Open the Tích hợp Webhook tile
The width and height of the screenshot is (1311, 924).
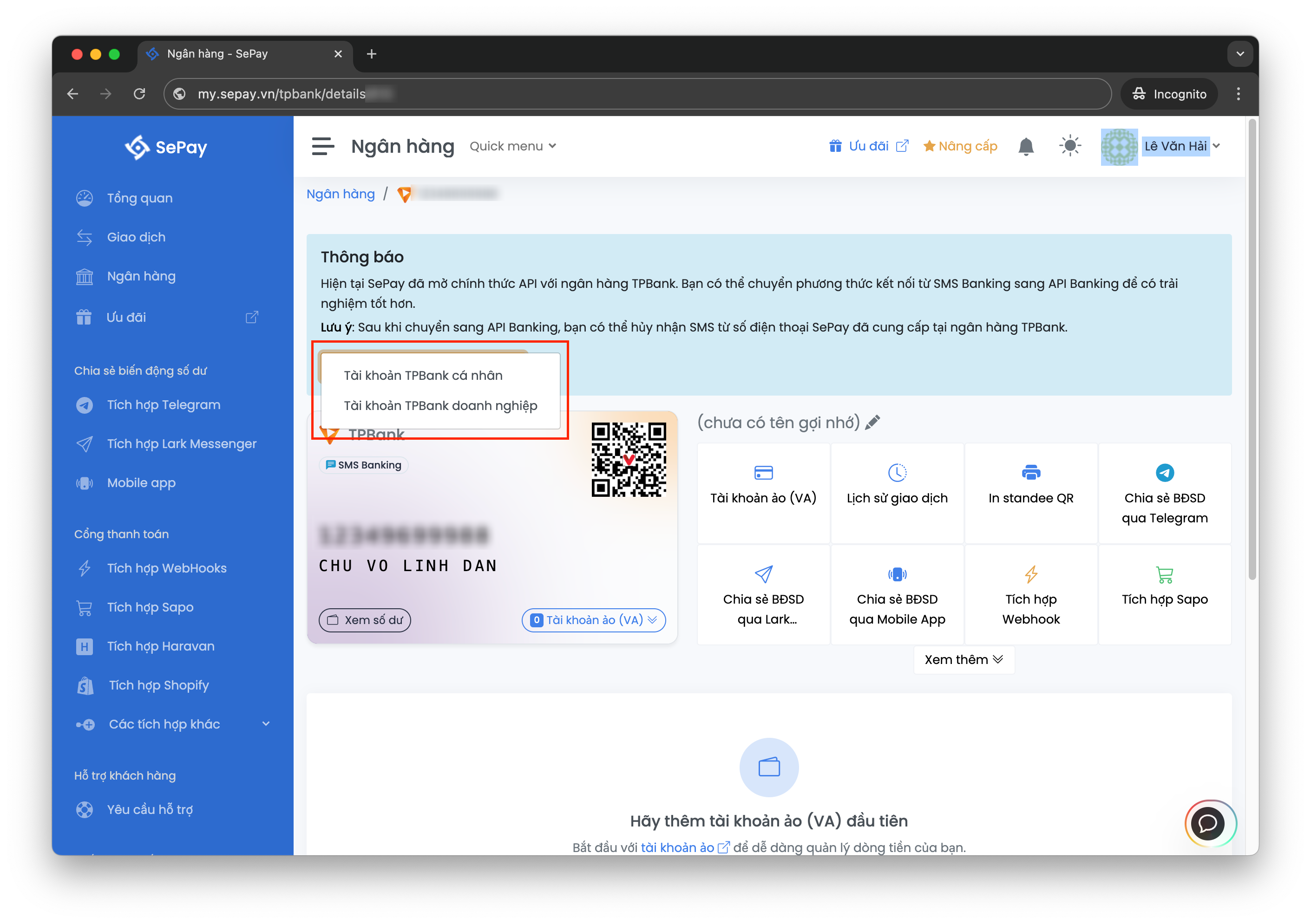tap(1031, 595)
